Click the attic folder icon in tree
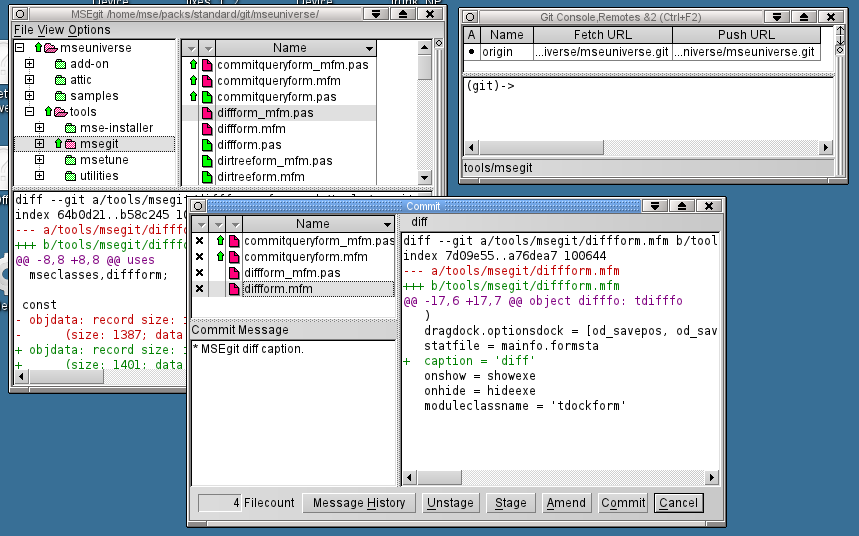 pyautogui.click(x=61, y=80)
